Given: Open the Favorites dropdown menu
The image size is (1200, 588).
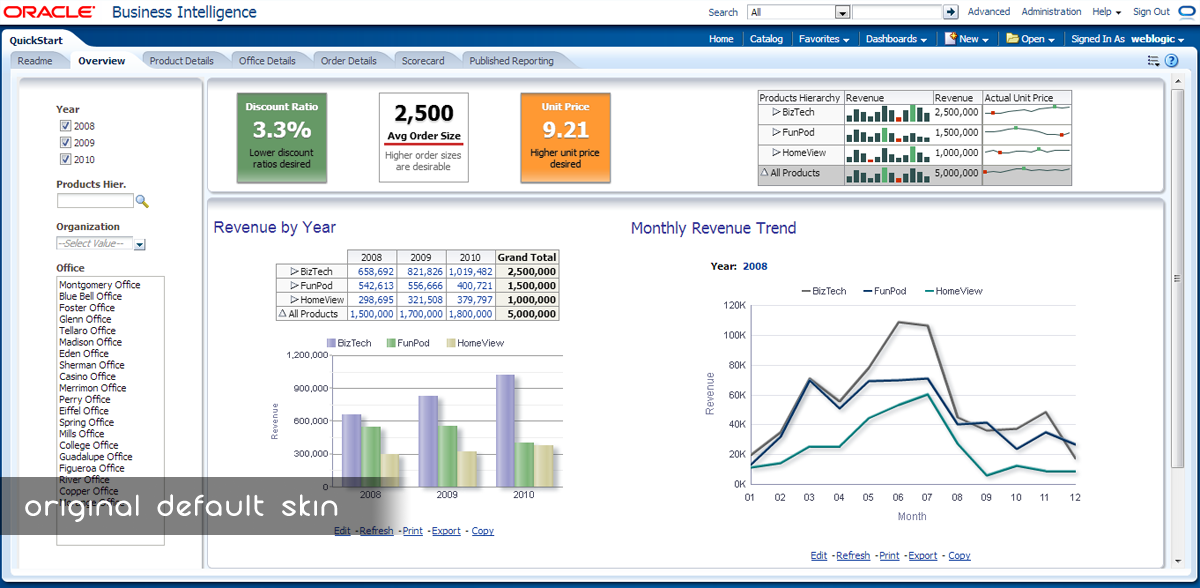Looking at the screenshot, I should 824,39.
